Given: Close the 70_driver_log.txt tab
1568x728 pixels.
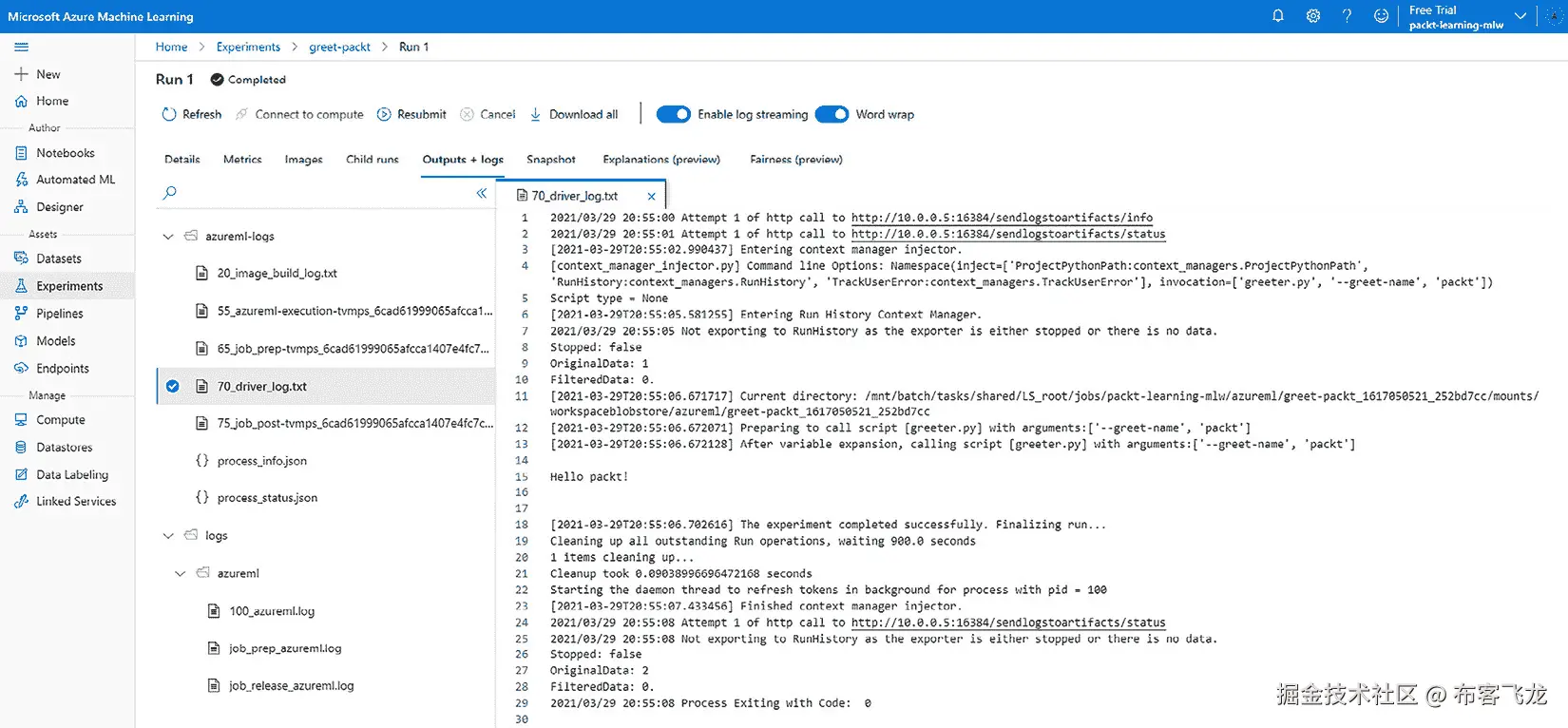Looking at the screenshot, I should click(651, 196).
